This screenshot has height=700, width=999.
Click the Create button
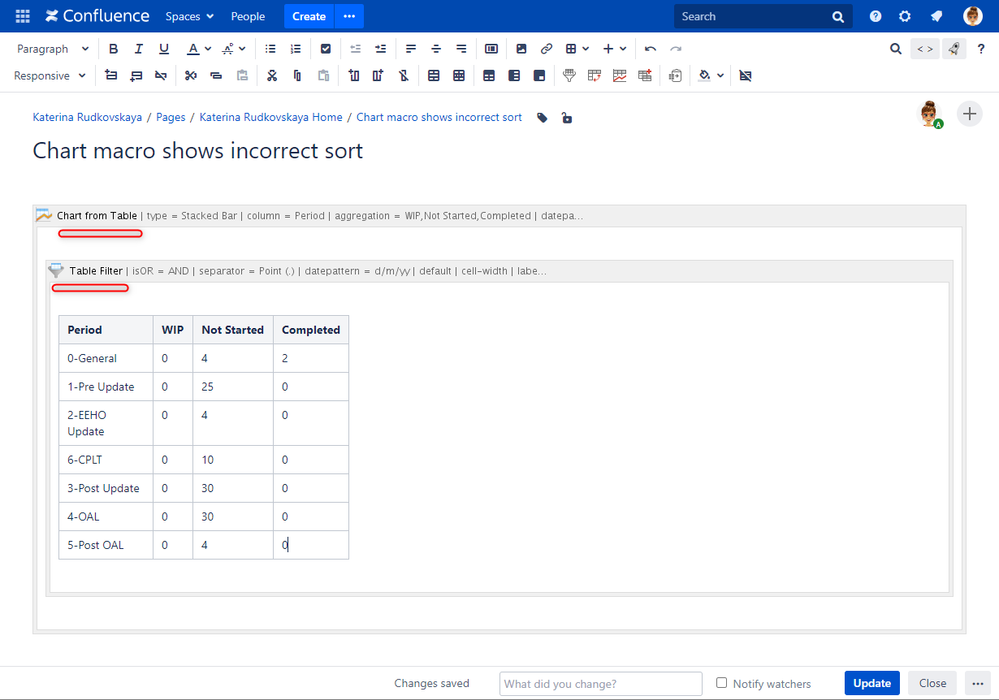pyautogui.click(x=309, y=17)
